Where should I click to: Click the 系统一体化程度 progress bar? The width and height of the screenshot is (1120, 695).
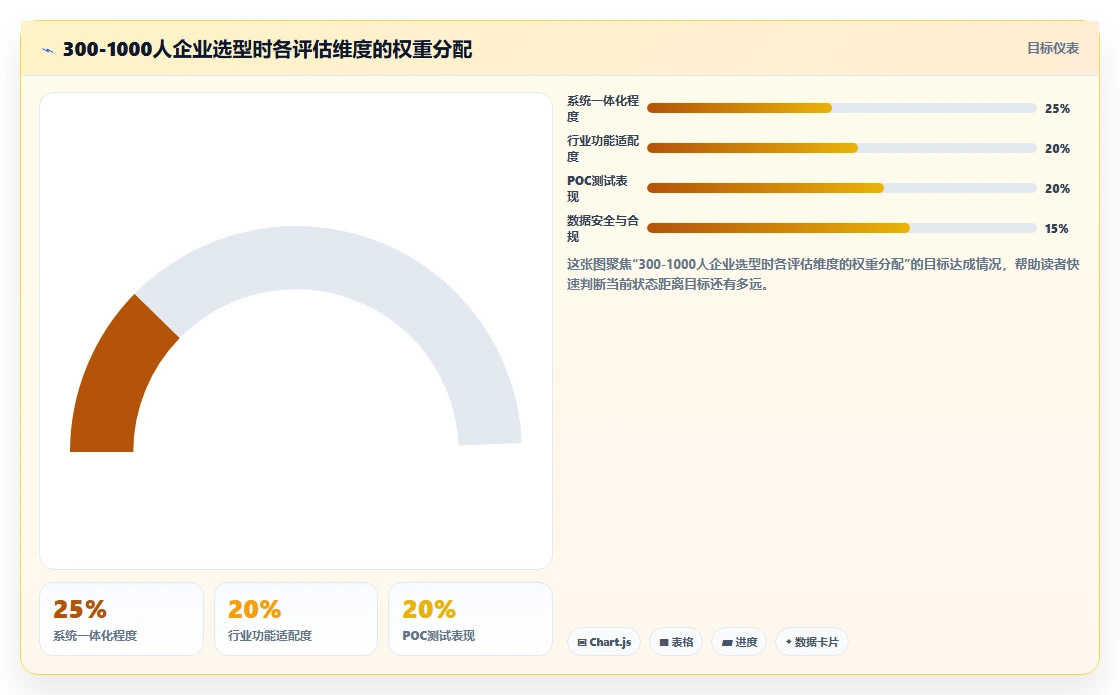pos(841,108)
